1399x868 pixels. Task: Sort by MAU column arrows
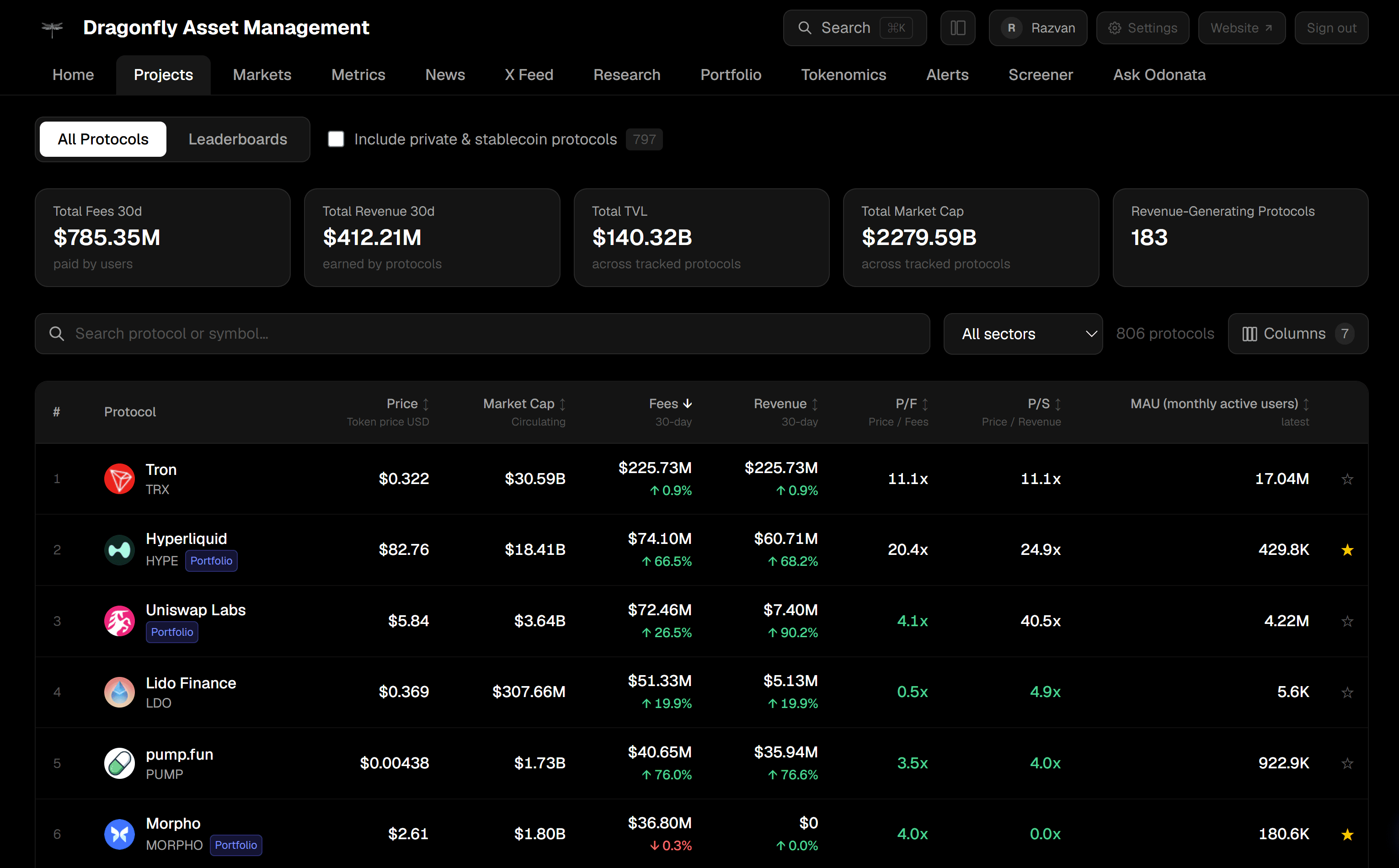tap(1306, 404)
